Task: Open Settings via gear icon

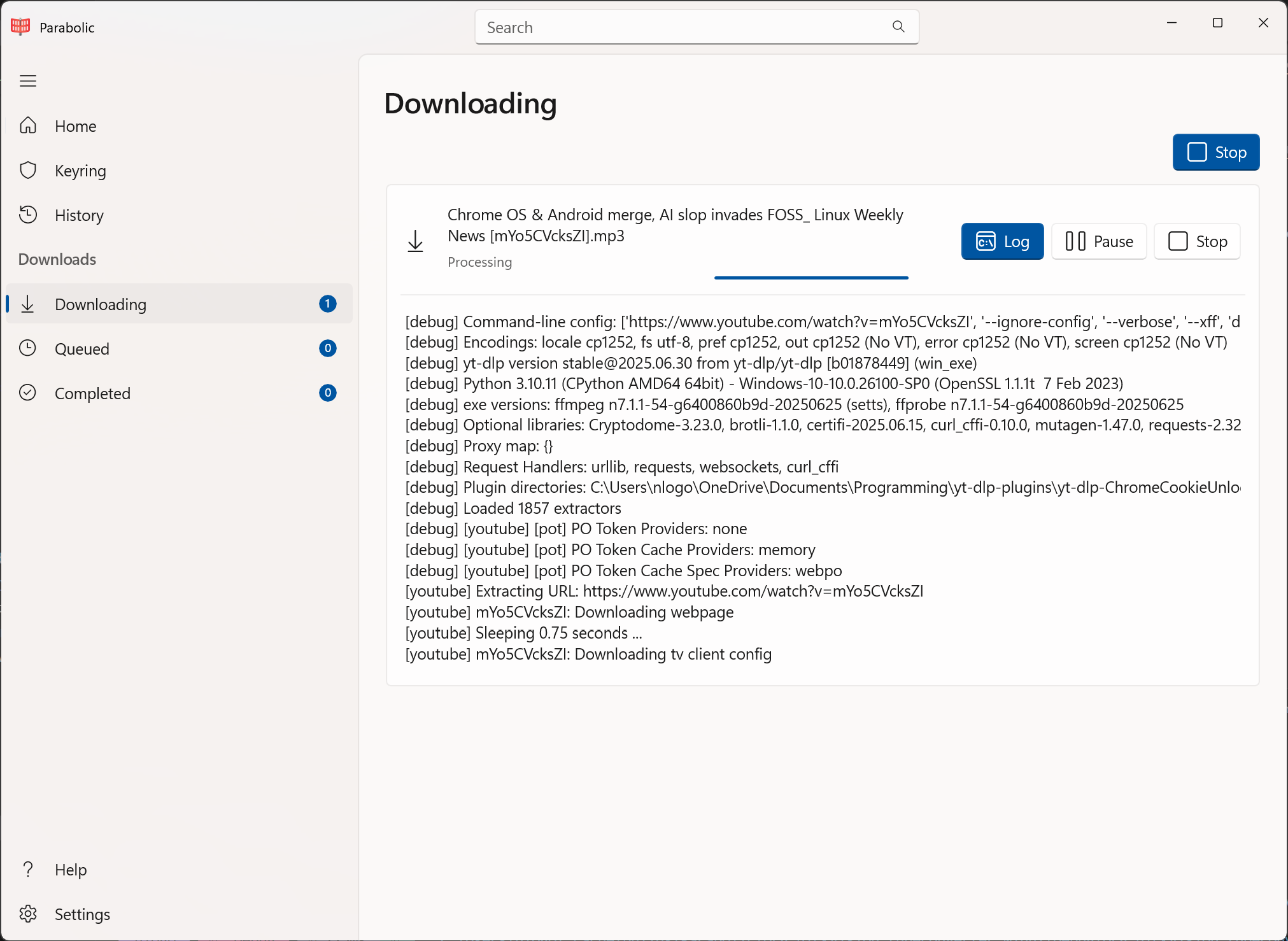Action: point(28,914)
